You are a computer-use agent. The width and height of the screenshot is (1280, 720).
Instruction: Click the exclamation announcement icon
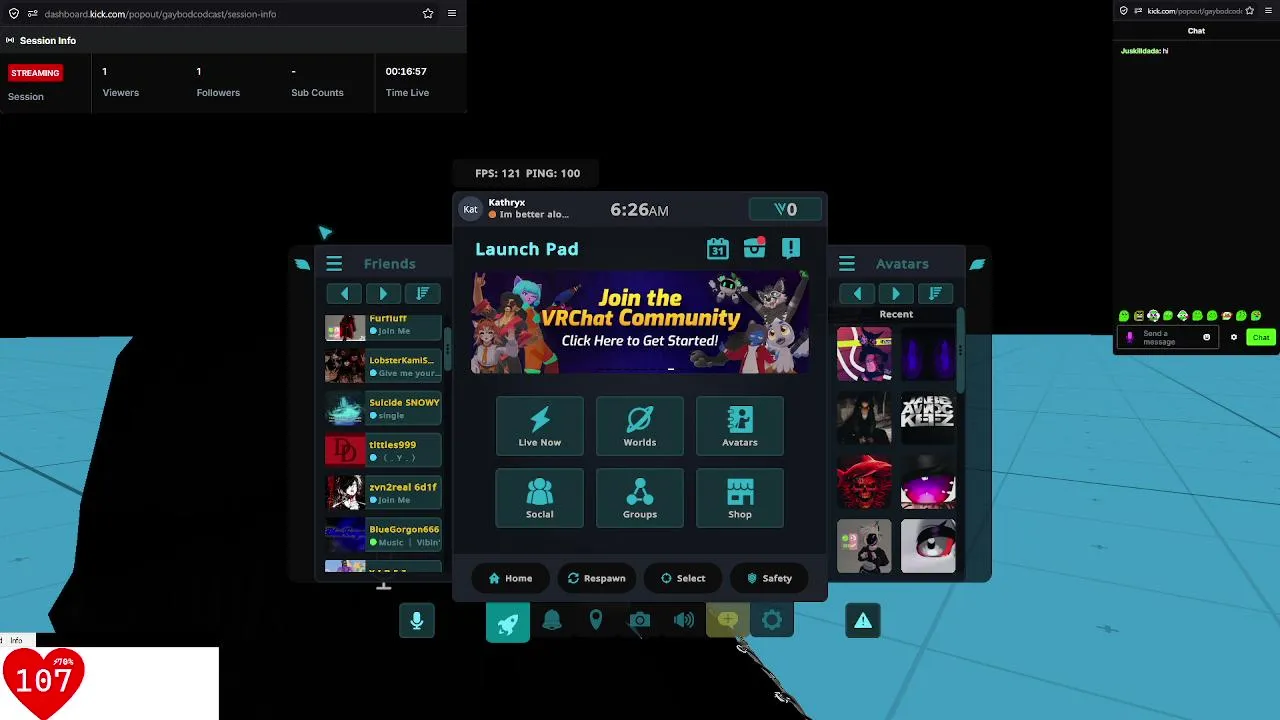791,248
